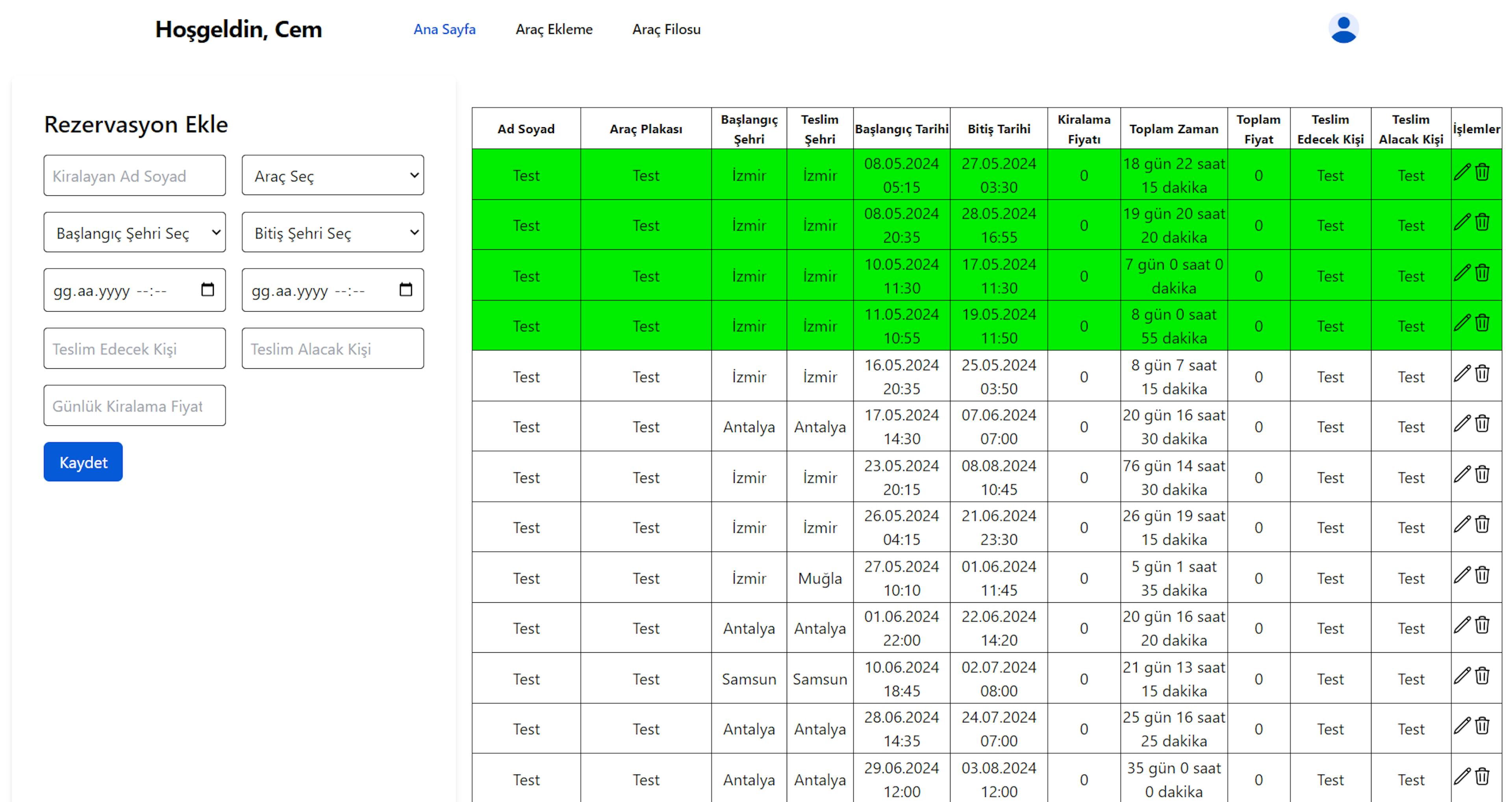Click the Bitiş Tarihi column header
This screenshot has width=1512, height=802.
click(x=999, y=128)
